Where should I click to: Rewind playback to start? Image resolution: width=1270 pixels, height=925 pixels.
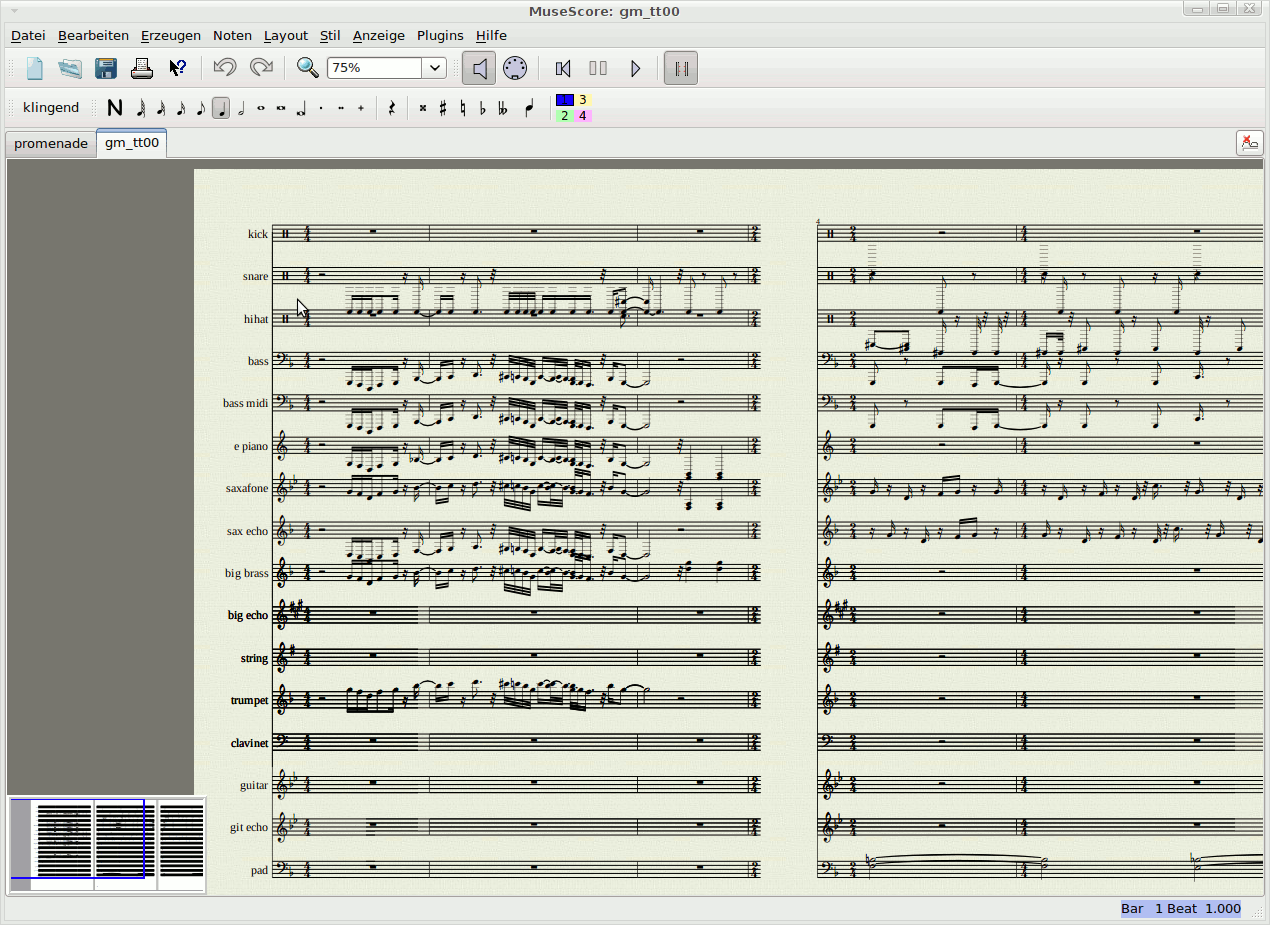563,68
